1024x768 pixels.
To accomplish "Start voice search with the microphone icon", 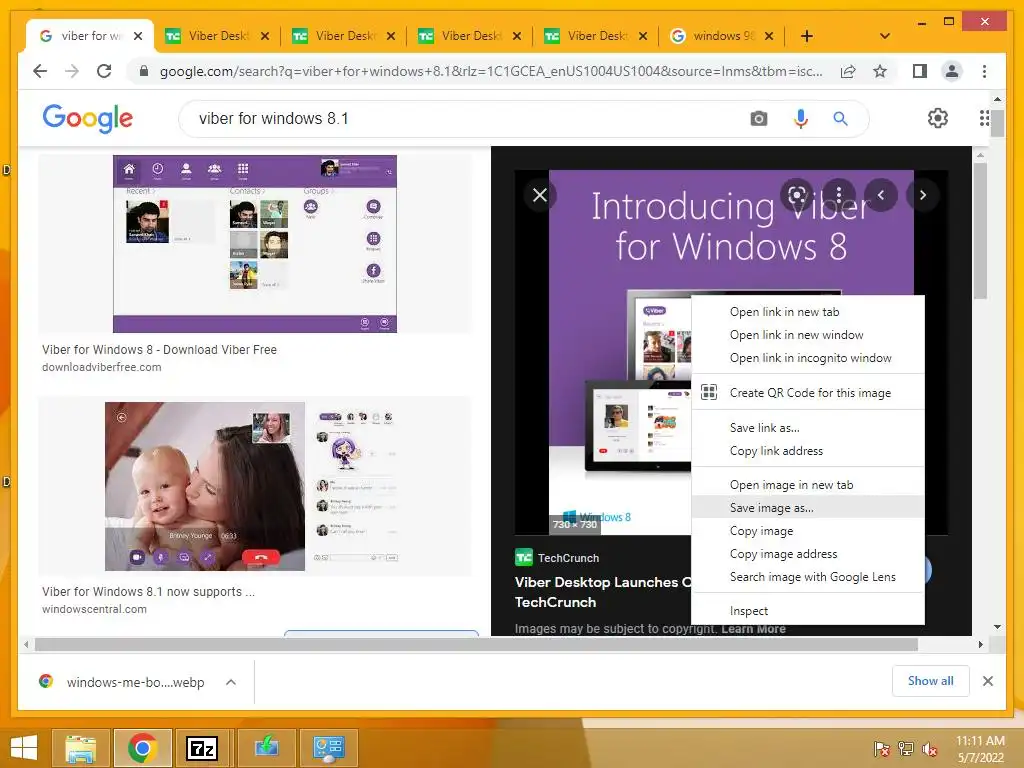I will click(x=801, y=119).
